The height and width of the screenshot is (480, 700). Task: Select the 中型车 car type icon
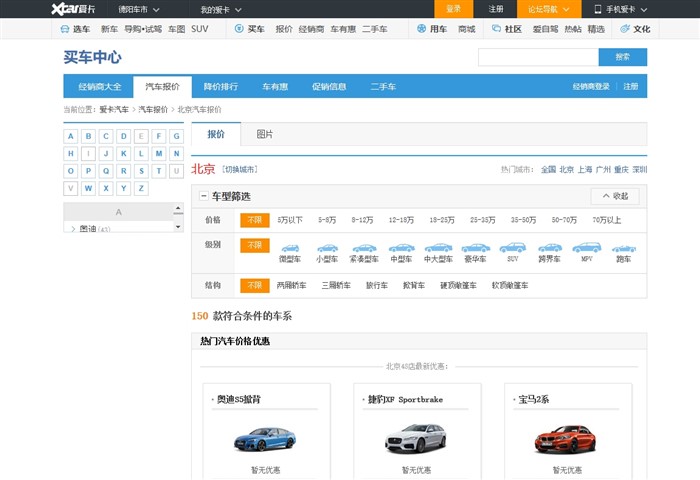[401, 248]
